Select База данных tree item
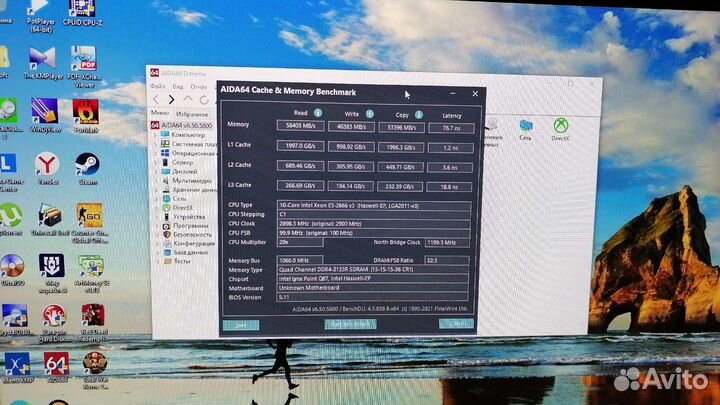This screenshot has height=405, width=720. [x=185, y=252]
